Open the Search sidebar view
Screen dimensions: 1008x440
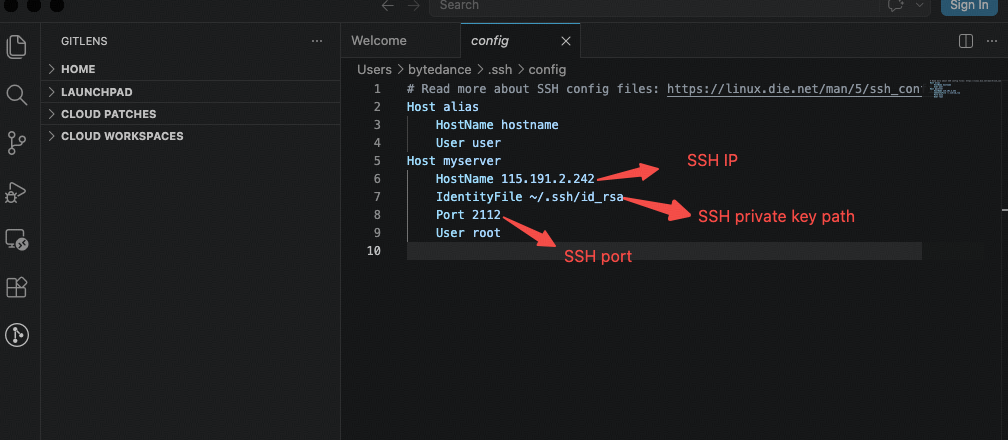(17, 95)
